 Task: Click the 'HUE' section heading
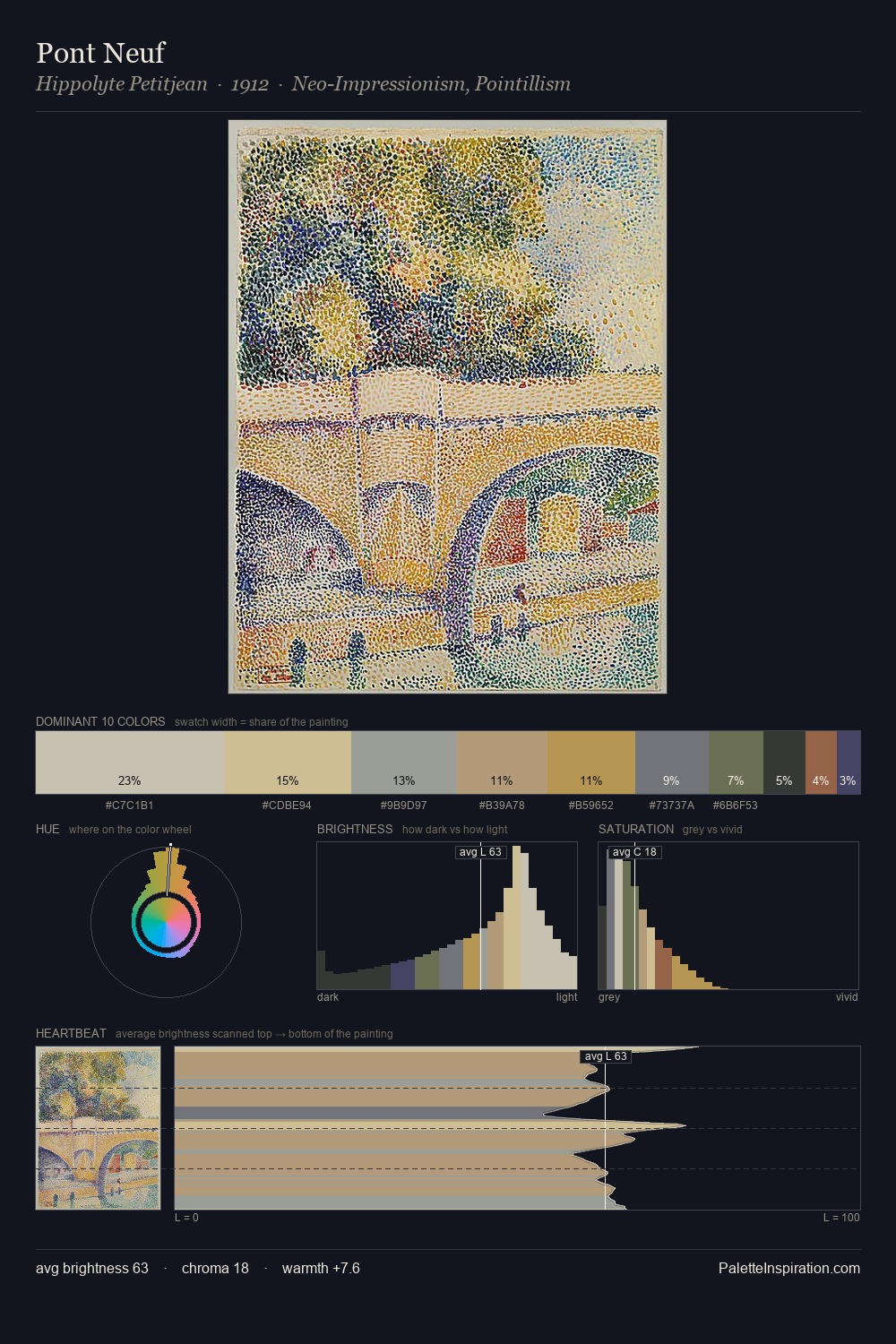pos(47,829)
